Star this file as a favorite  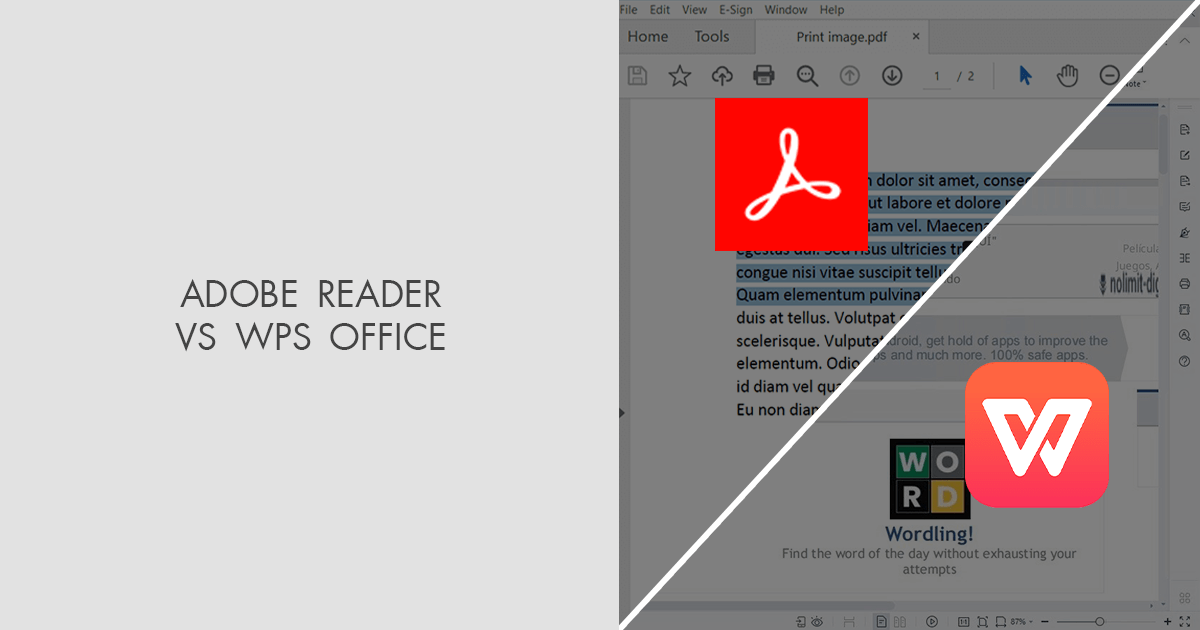tap(679, 75)
